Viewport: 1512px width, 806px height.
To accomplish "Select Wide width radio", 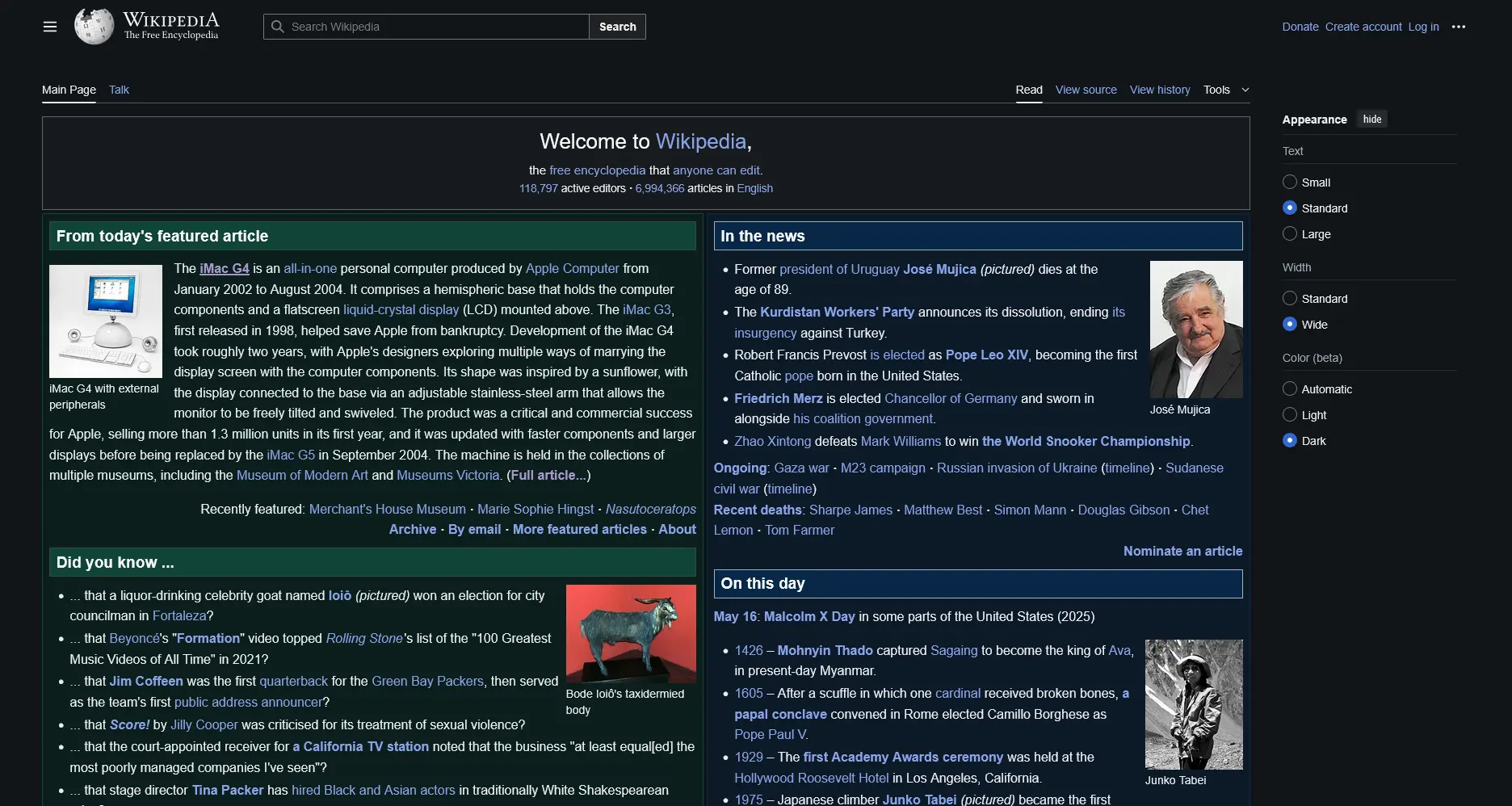I will (1290, 325).
